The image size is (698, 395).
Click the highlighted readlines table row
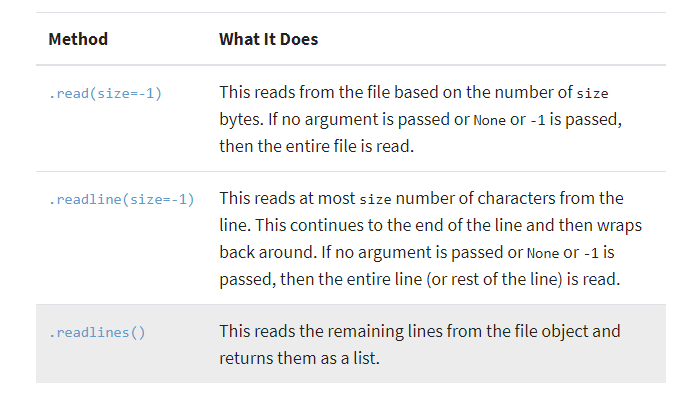point(351,344)
